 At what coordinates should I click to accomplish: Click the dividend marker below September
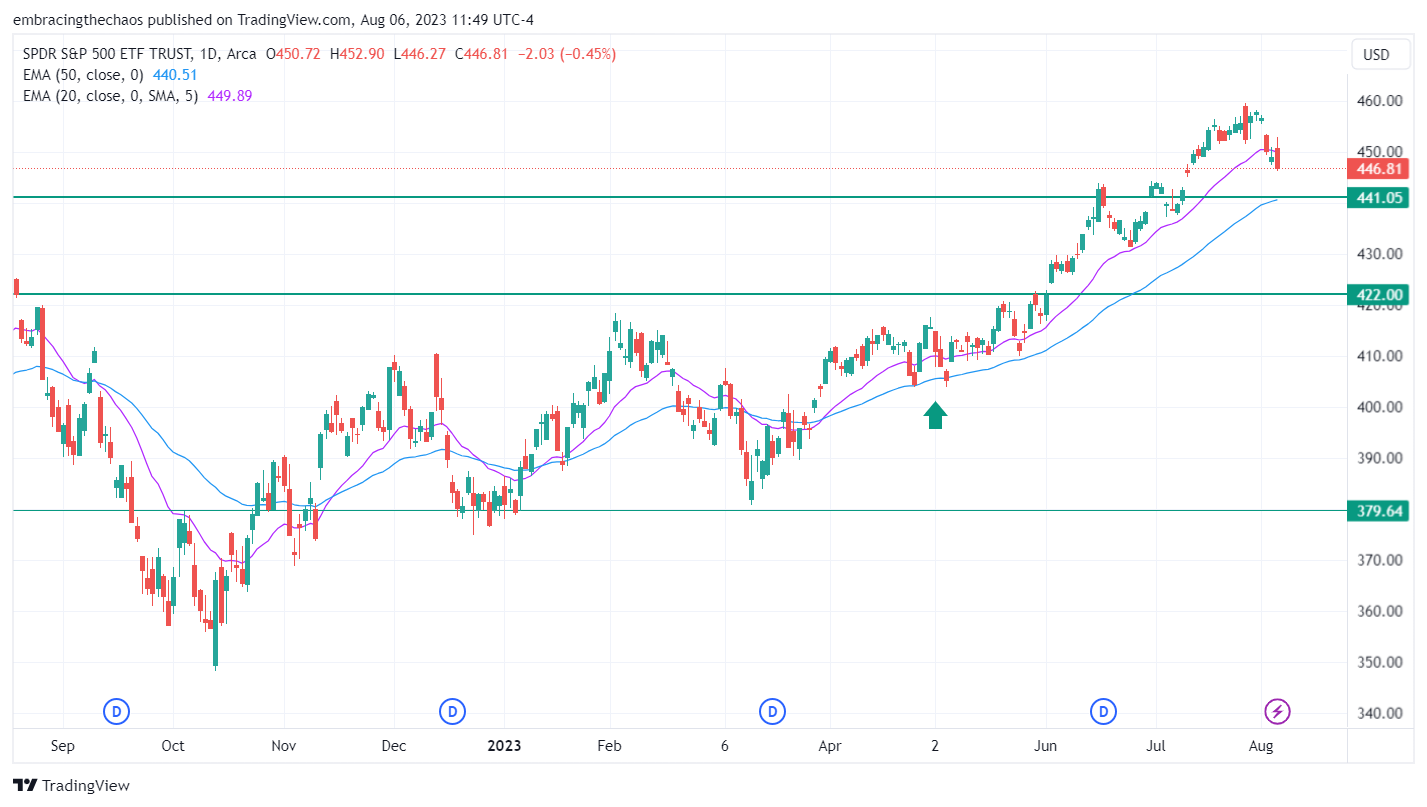117,712
